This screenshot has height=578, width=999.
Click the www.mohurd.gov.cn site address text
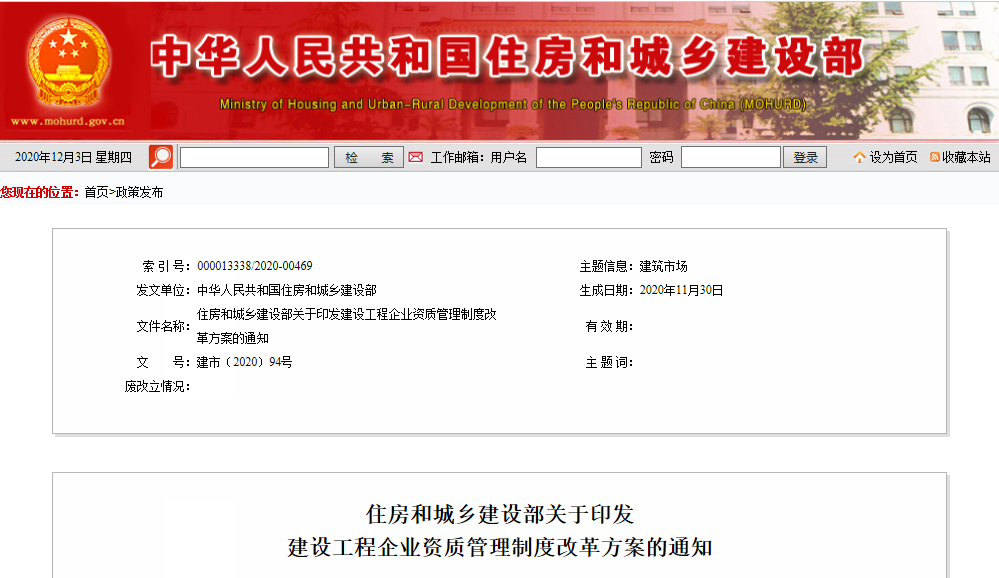[x=68, y=121]
